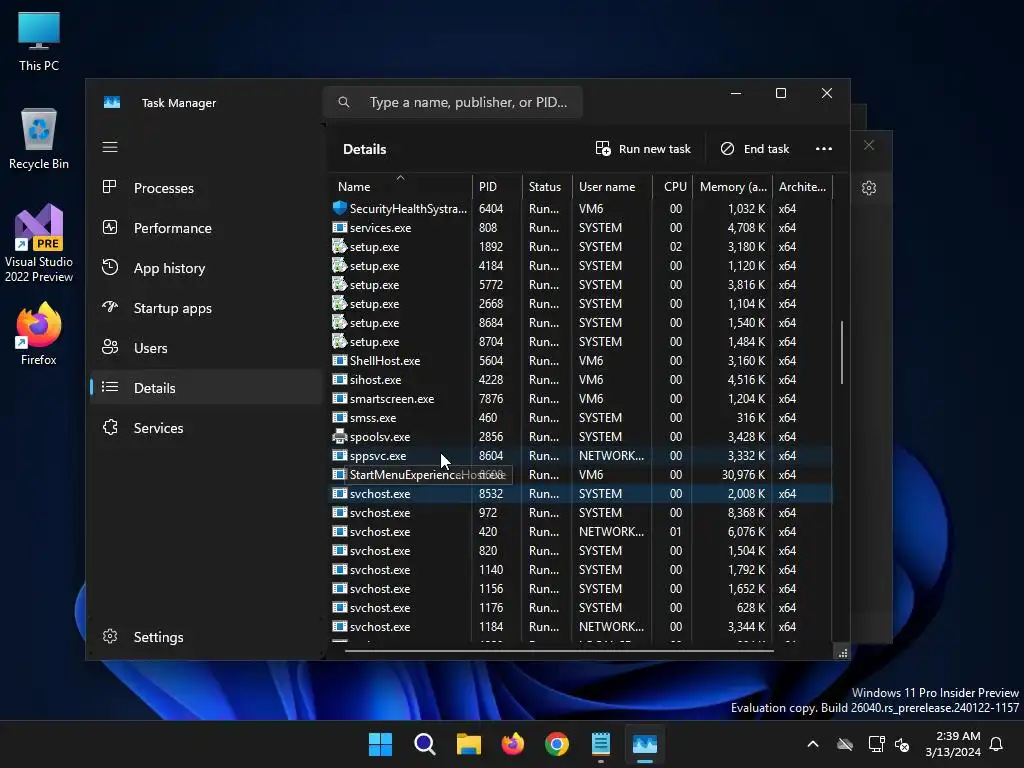Select the StartMenuExperienceHost process row
1024x768 pixels.
[x=580, y=475]
